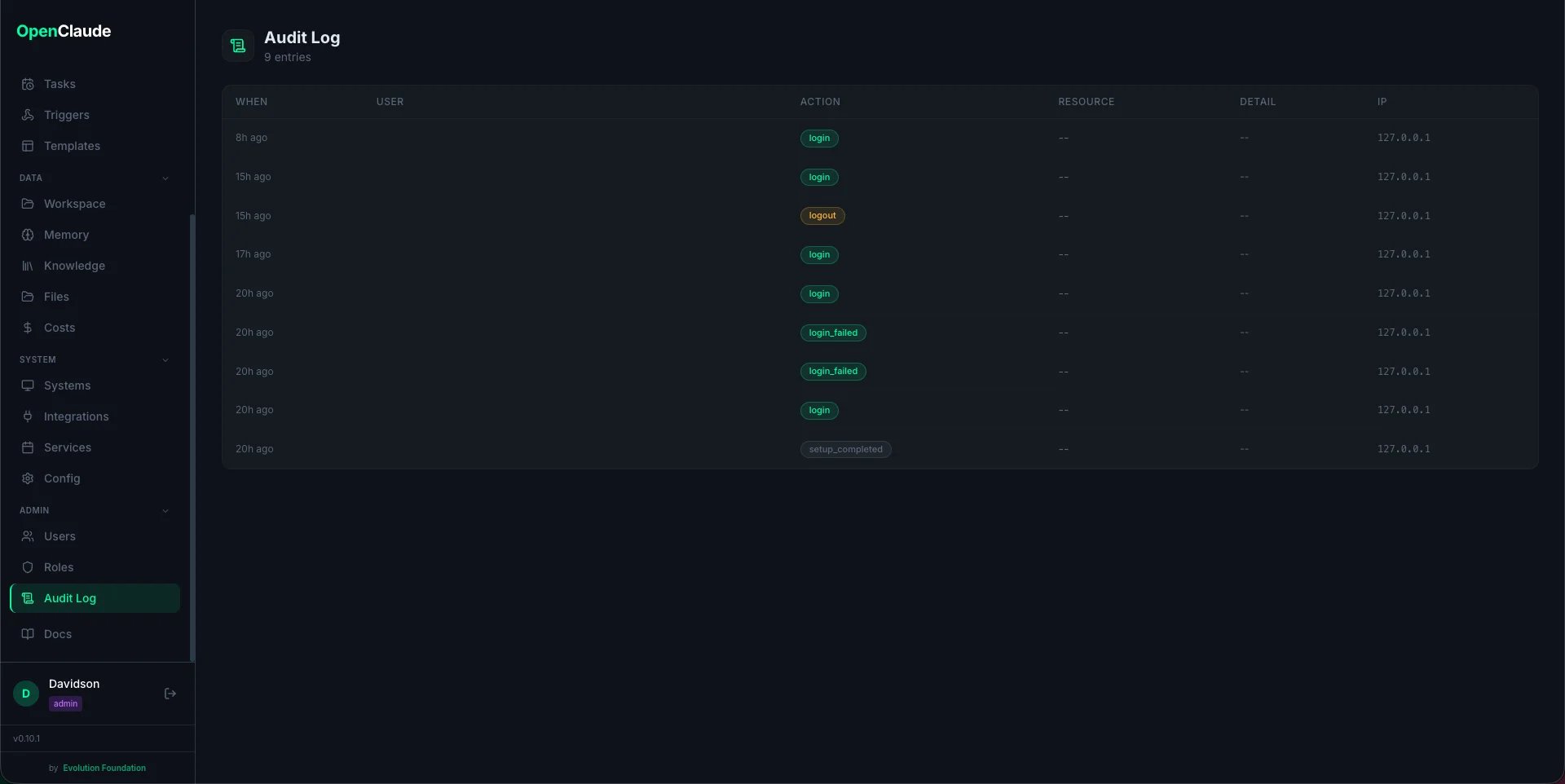Click the ACTION column header
The width and height of the screenshot is (1565, 784).
click(820, 102)
